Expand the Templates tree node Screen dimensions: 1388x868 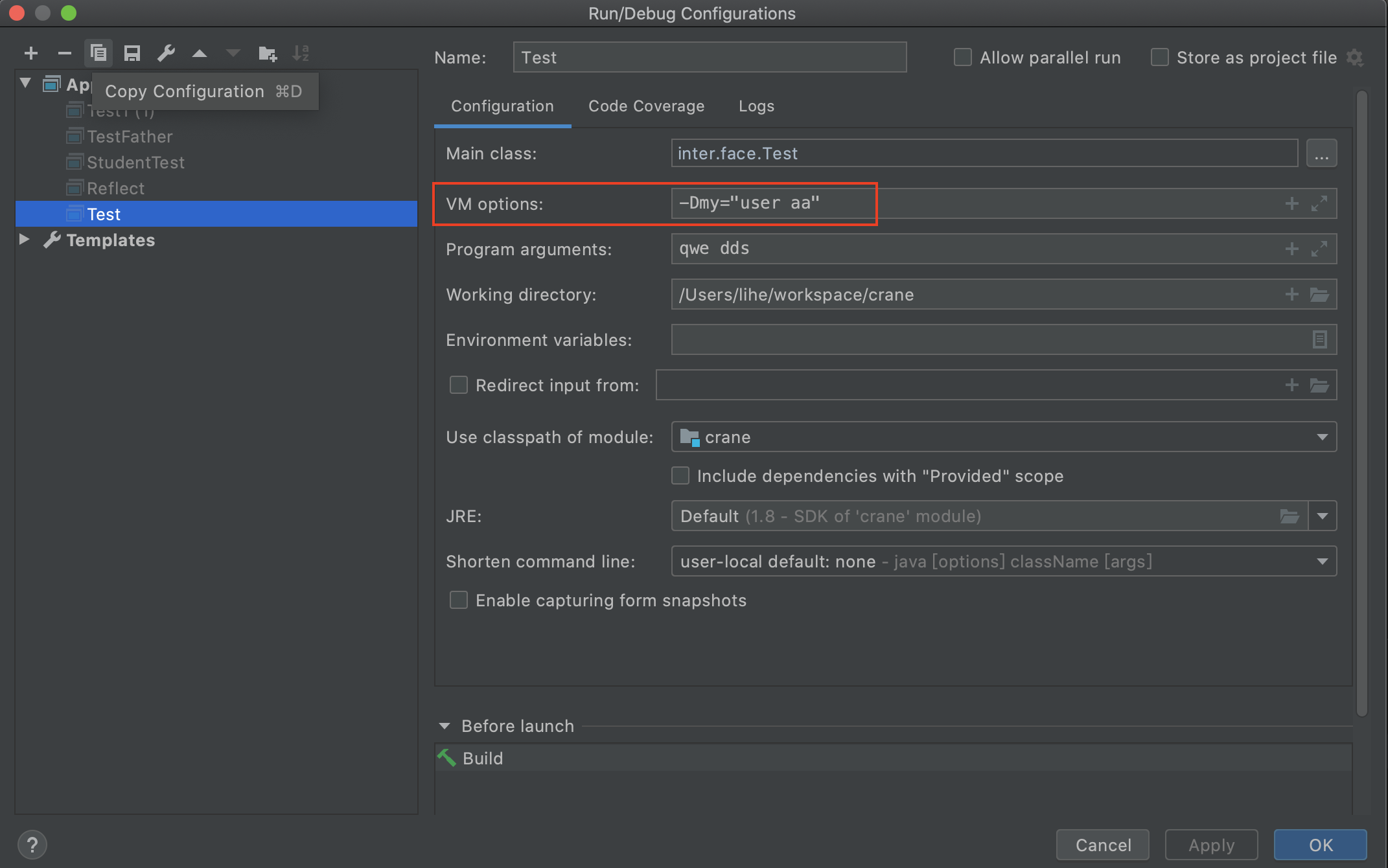25,240
